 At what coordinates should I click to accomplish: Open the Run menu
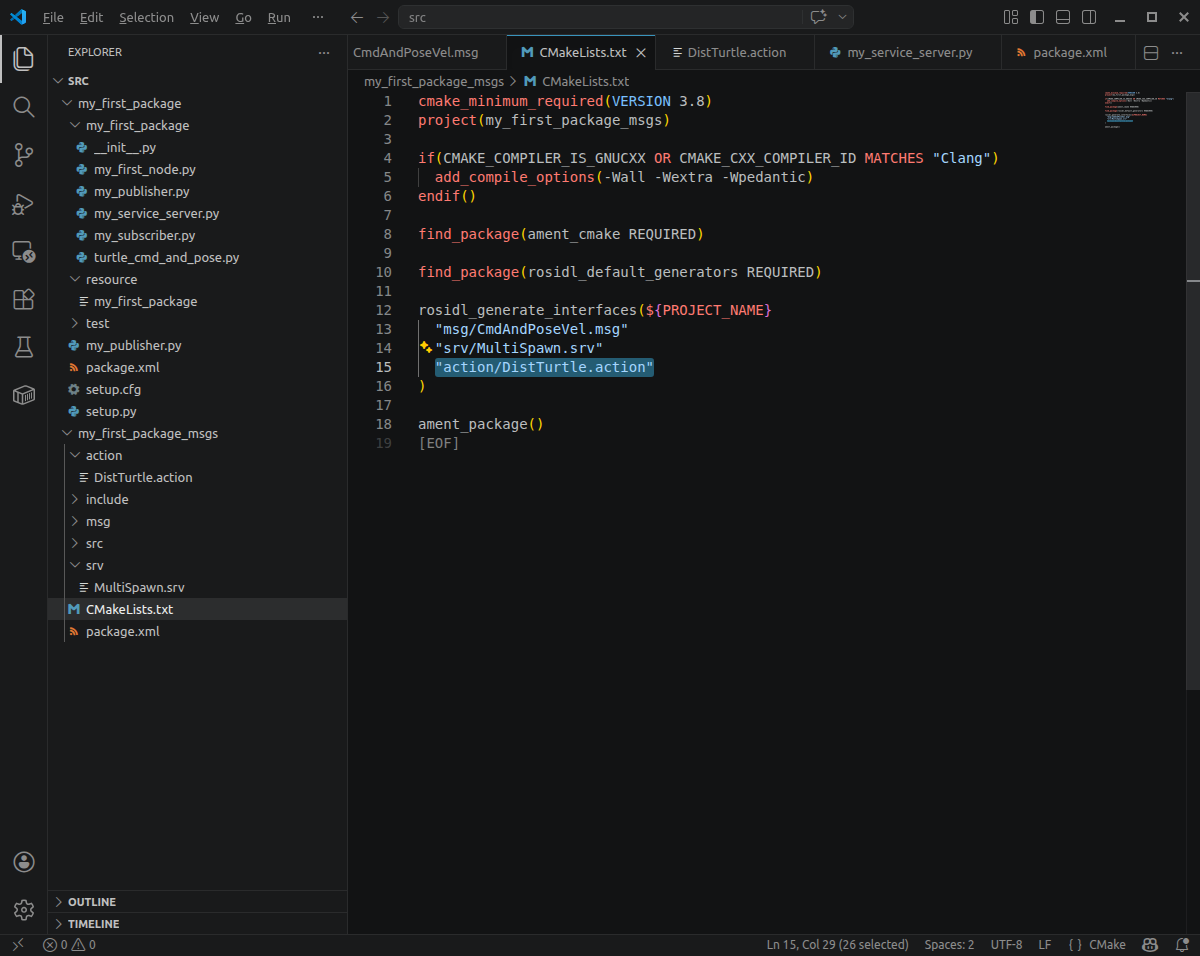pyautogui.click(x=279, y=17)
